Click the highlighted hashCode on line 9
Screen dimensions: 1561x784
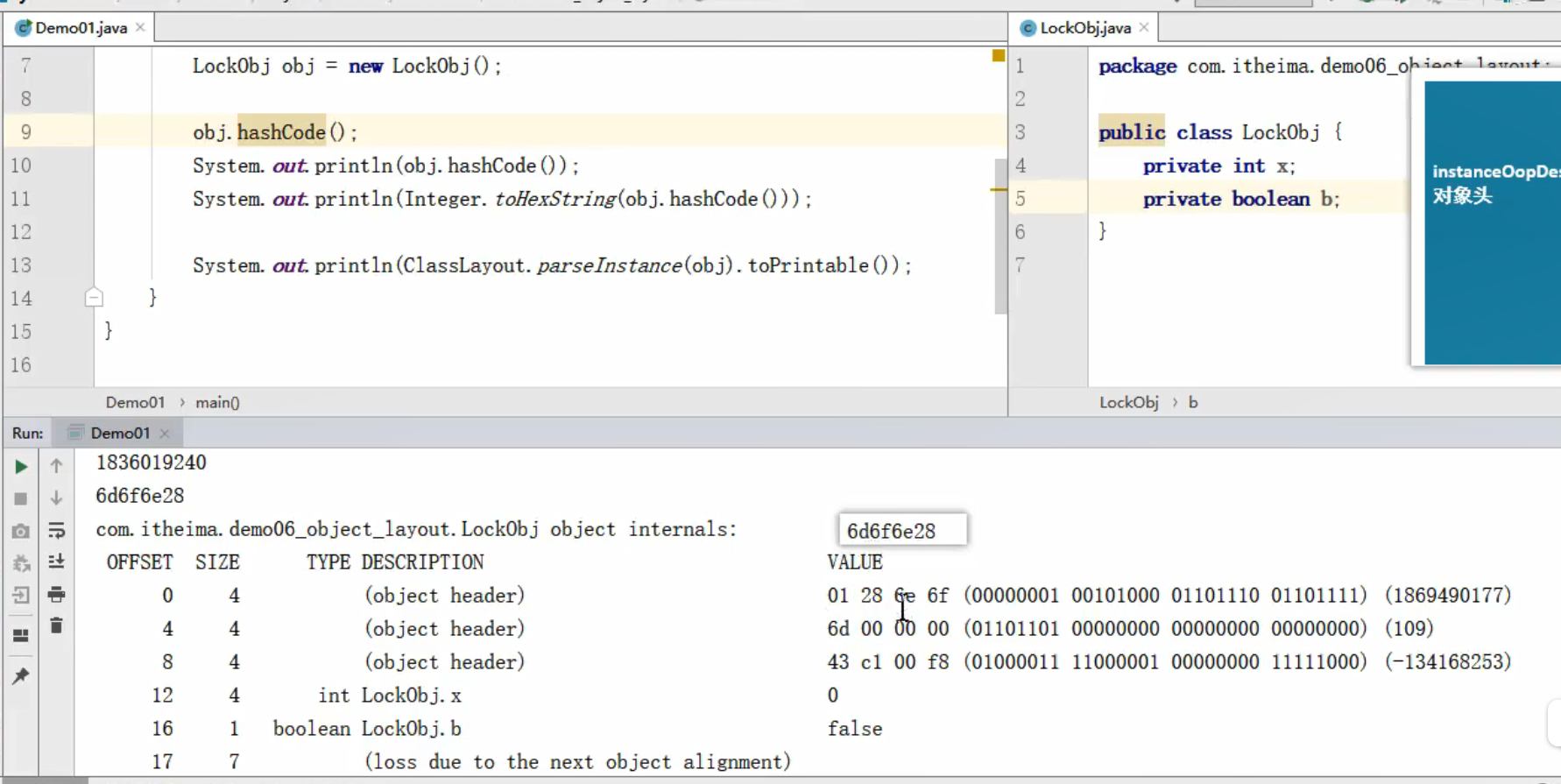click(281, 132)
